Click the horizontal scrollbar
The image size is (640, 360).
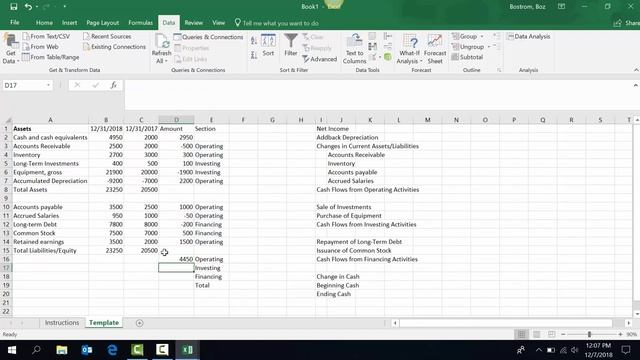click(506, 323)
